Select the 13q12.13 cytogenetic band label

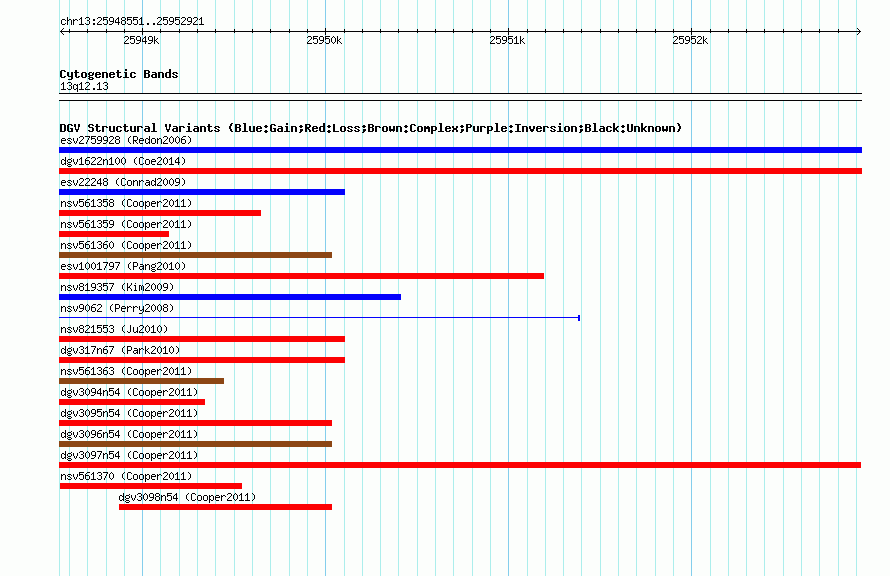coord(84,86)
